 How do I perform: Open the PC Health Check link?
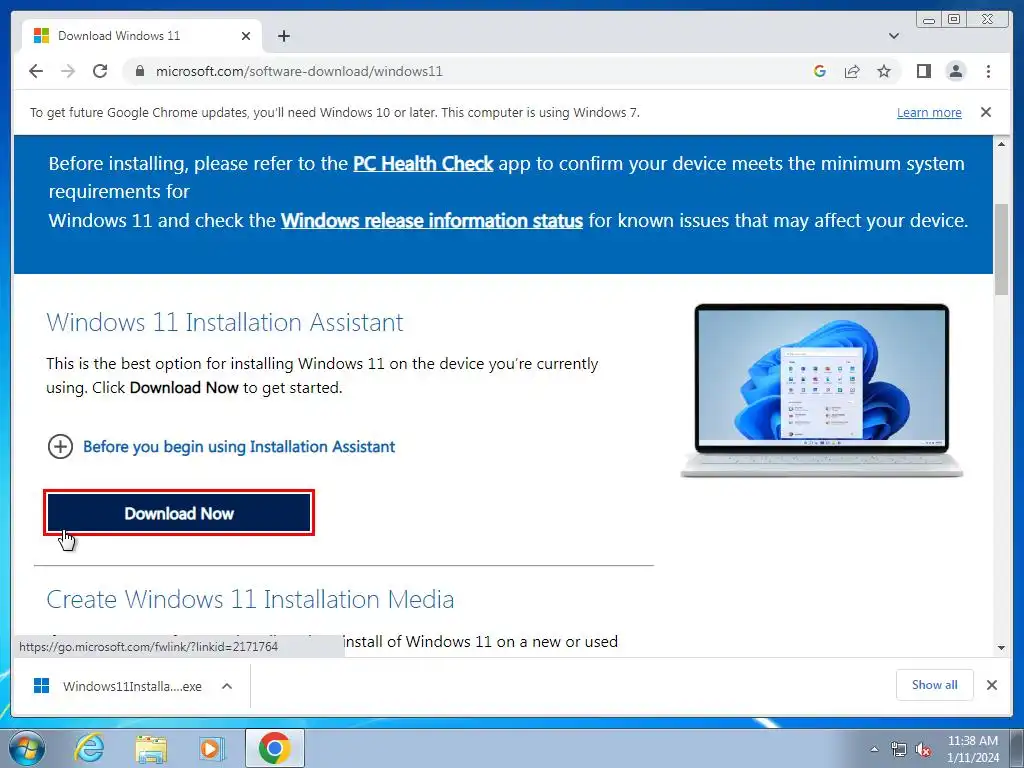click(x=423, y=163)
